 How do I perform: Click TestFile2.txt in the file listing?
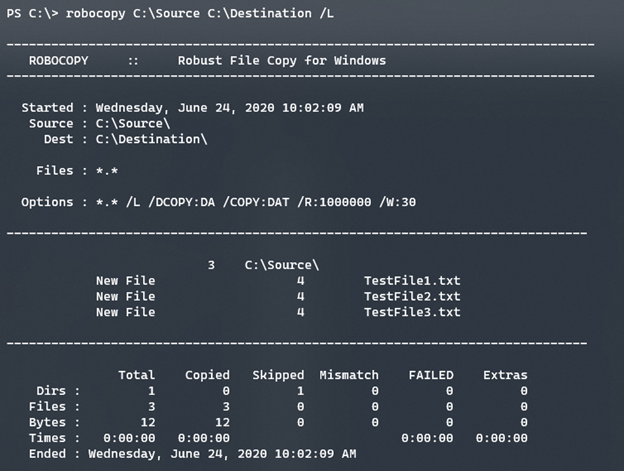click(x=411, y=296)
